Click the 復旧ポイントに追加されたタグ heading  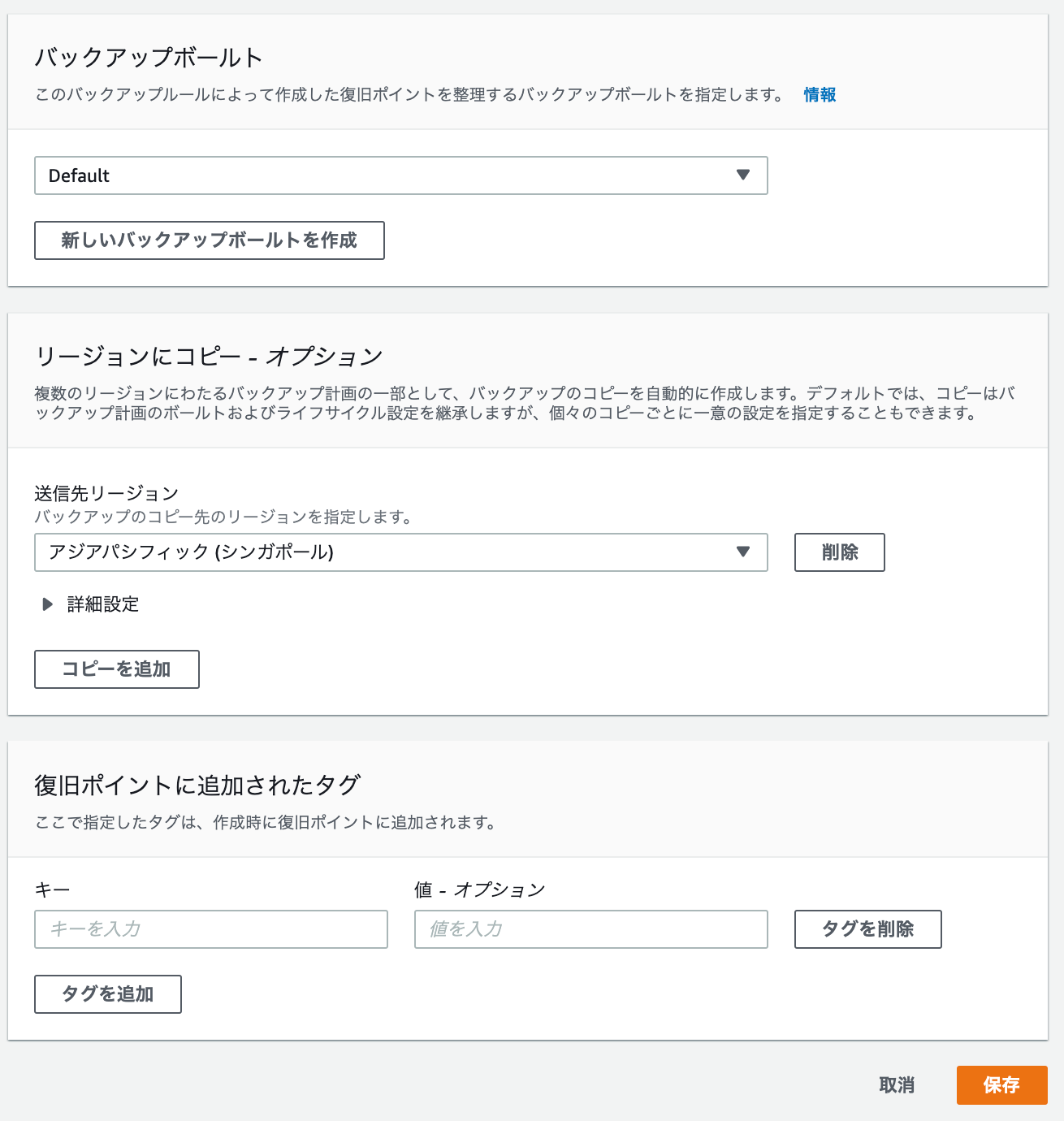[x=197, y=786]
